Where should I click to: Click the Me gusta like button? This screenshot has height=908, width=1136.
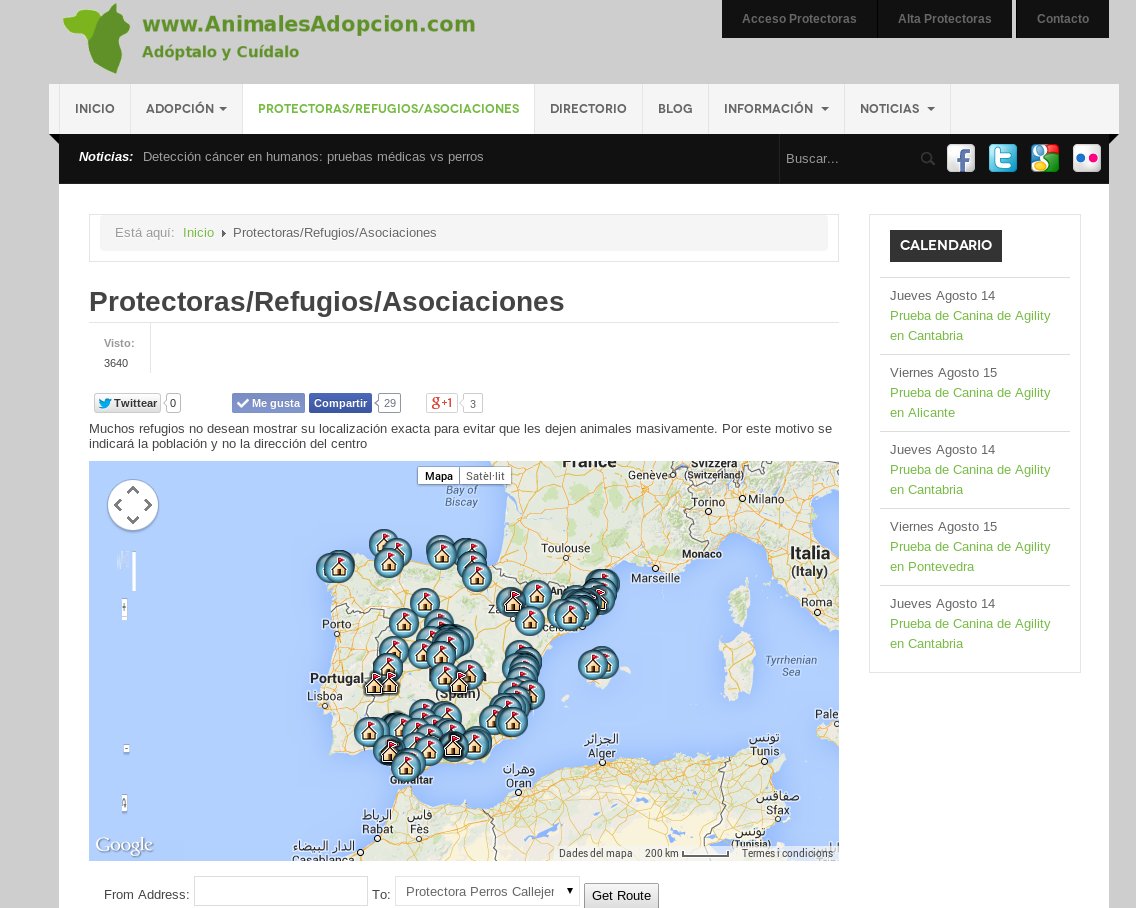pos(268,403)
